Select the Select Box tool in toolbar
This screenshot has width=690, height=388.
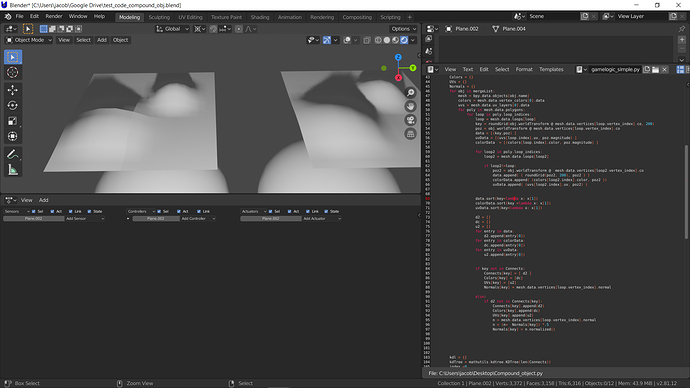pyautogui.click(x=13, y=57)
